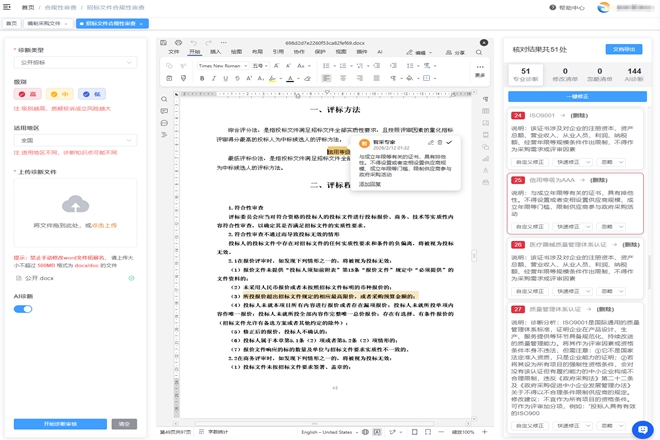Viewport: 660px width, 440px height.
Task: Toggle the 中 risk level checkbox
Action: point(59,94)
